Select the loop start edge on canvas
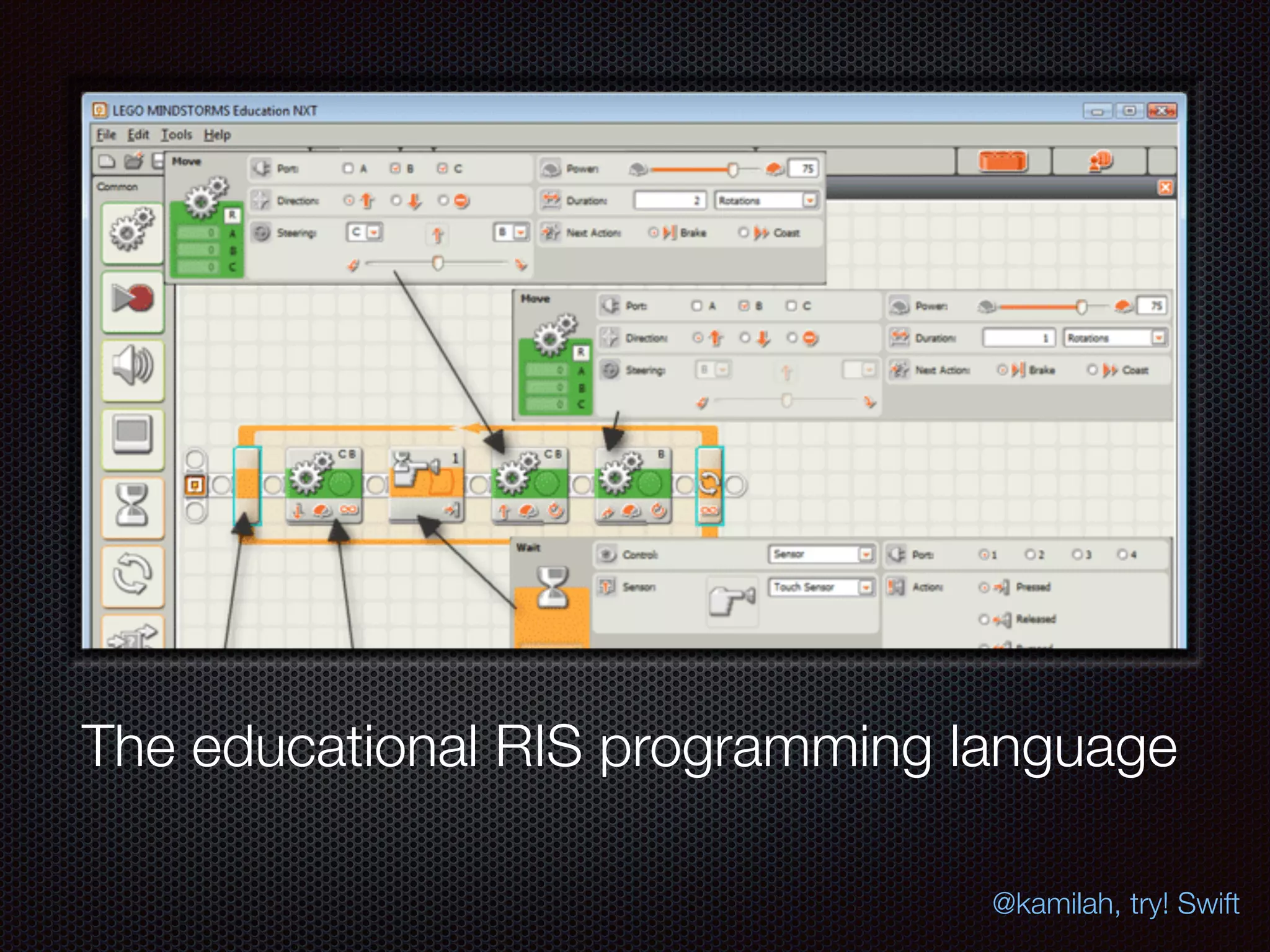Screen dimensions: 1270x952 tap(247, 486)
